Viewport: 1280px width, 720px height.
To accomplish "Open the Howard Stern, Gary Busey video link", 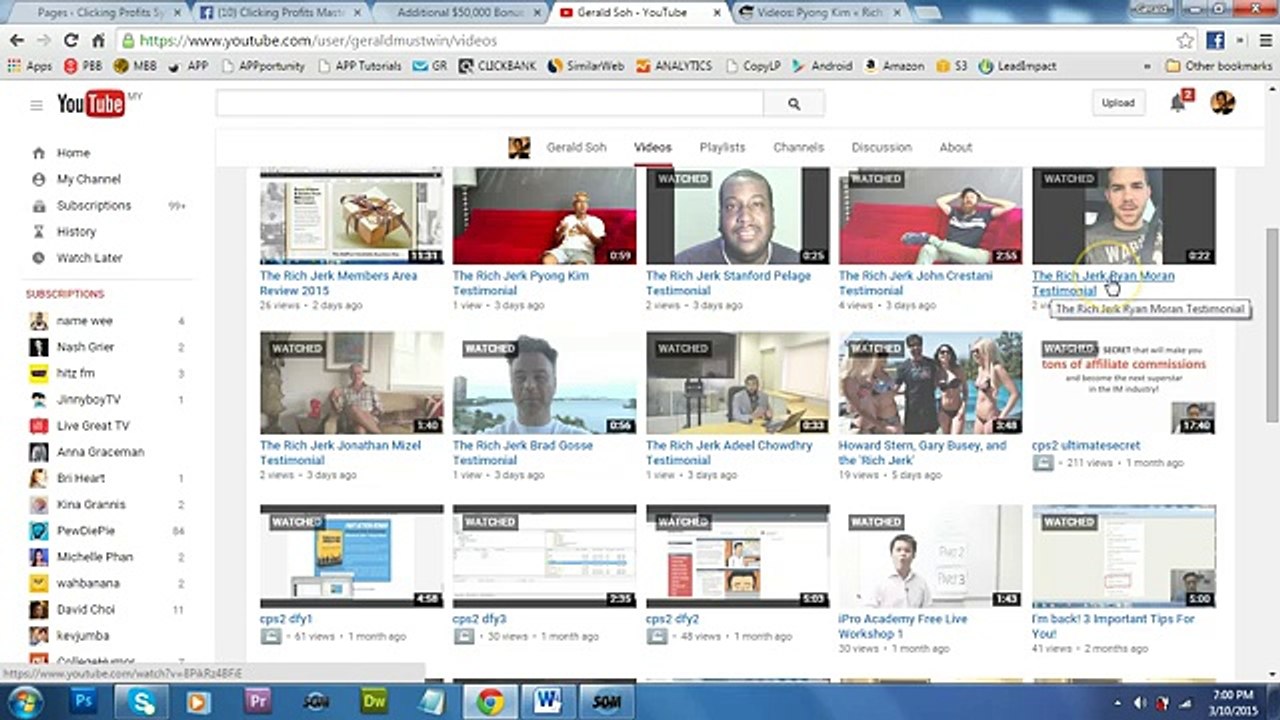I will pyautogui.click(x=922, y=453).
